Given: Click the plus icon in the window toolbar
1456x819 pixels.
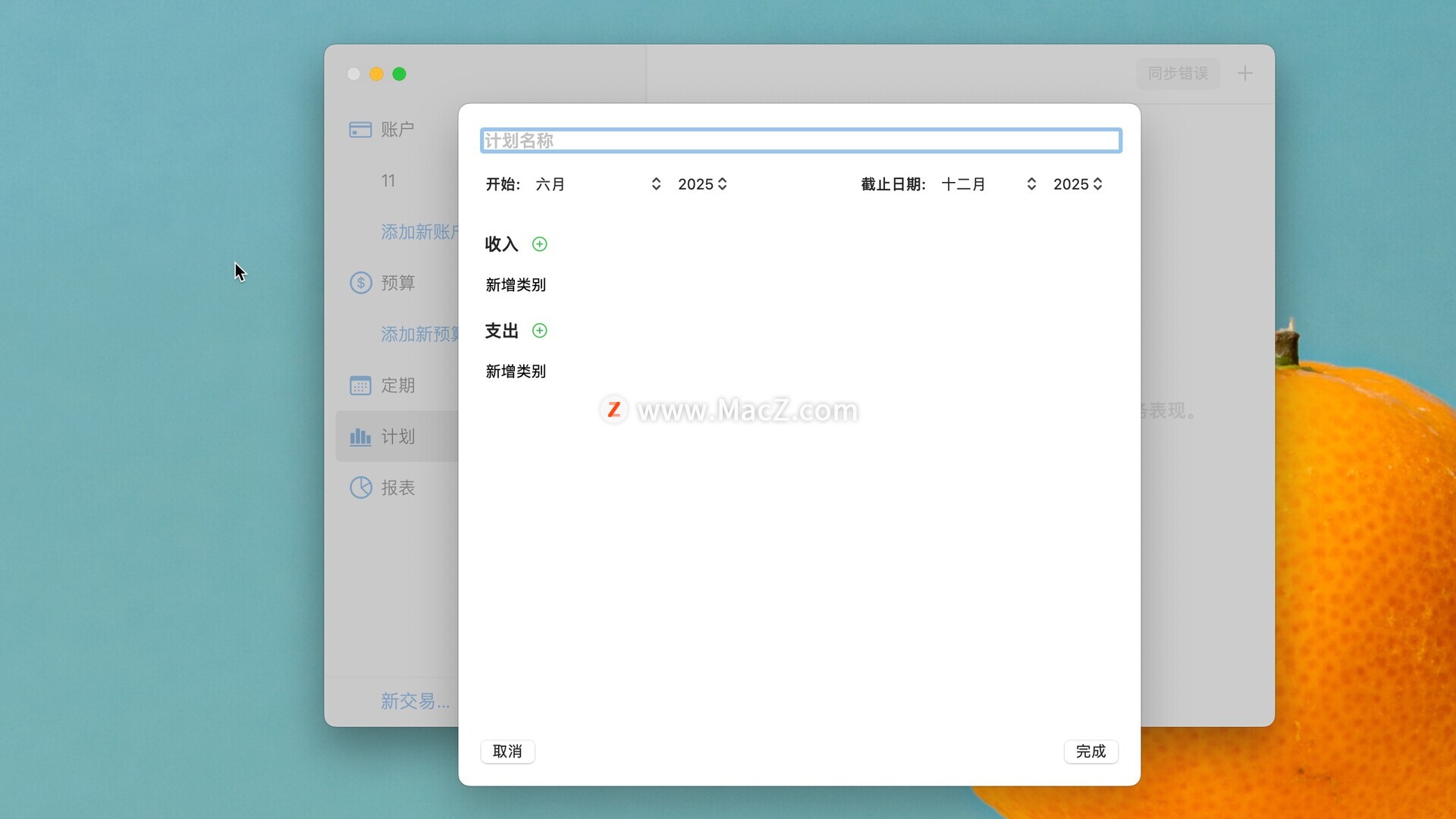Looking at the screenshot, I should tap(1244, 74).
